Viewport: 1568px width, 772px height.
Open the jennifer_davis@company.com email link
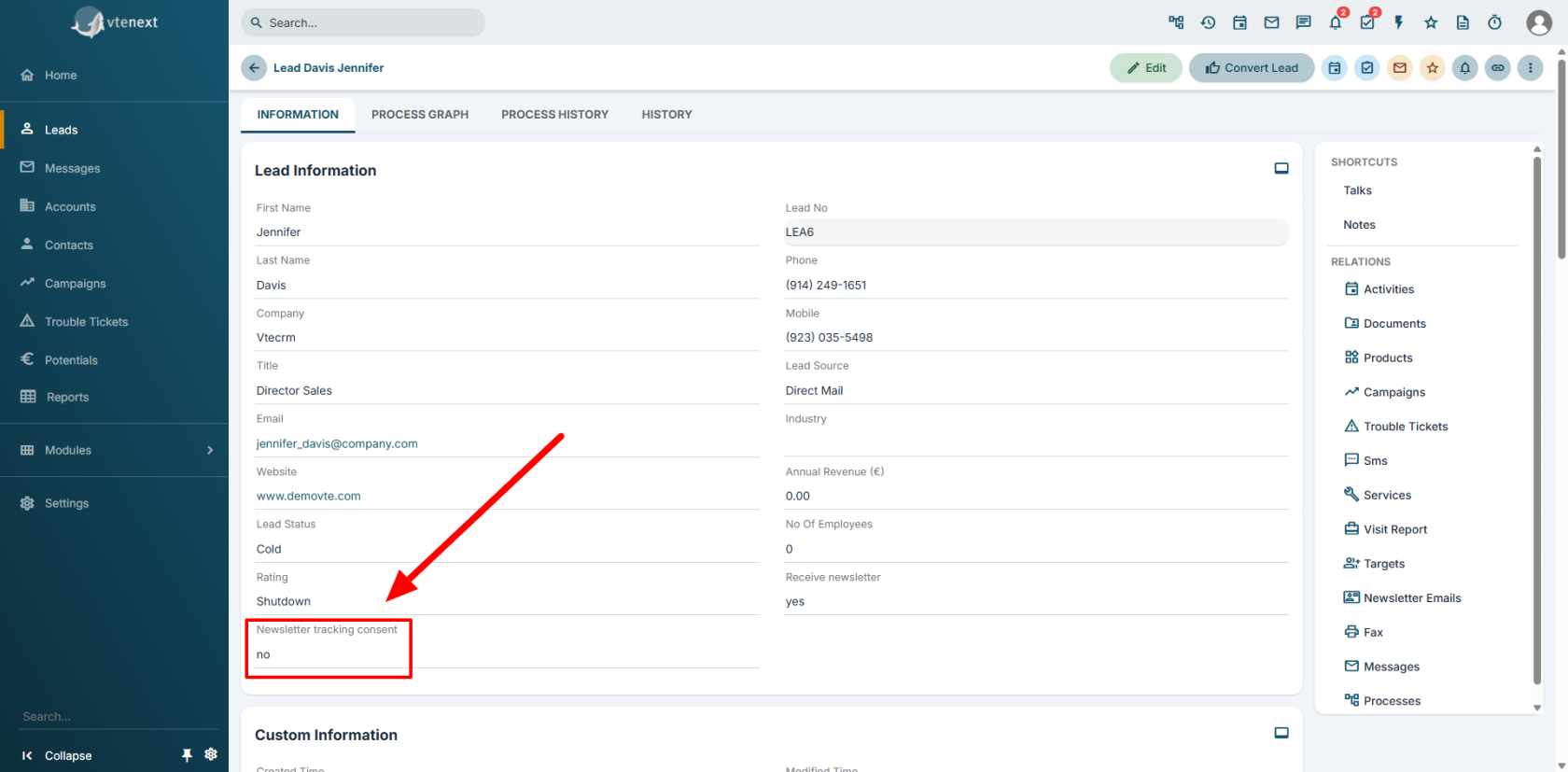click(x=337, y=443)
